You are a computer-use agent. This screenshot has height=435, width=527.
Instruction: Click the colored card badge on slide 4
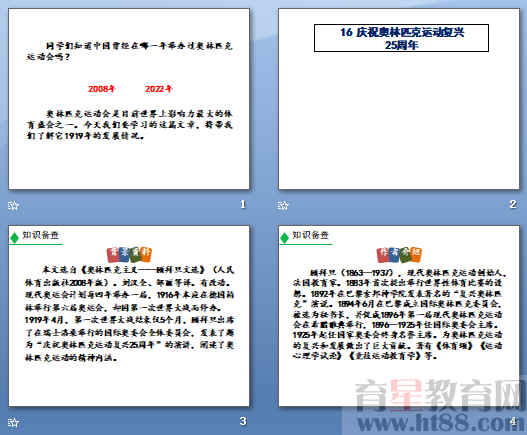click(x=399, y=254)
